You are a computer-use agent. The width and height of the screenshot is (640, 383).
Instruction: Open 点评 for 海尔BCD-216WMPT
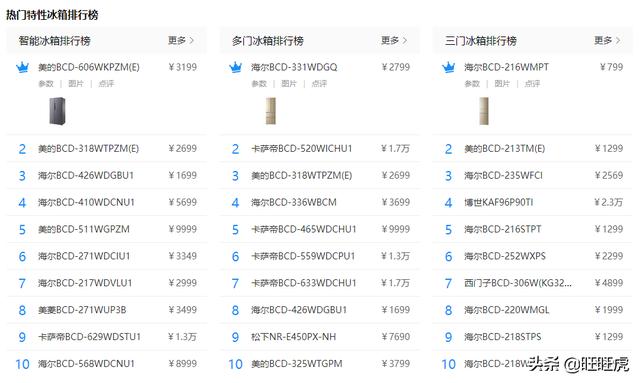point(532,84)
